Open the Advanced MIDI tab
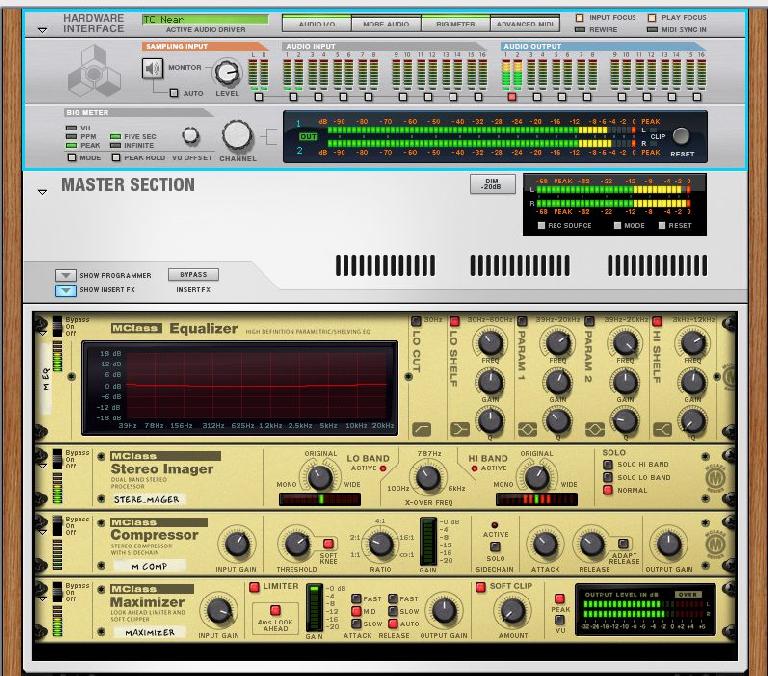The height and width of the screenshot is (676, 768). (525, 23)
